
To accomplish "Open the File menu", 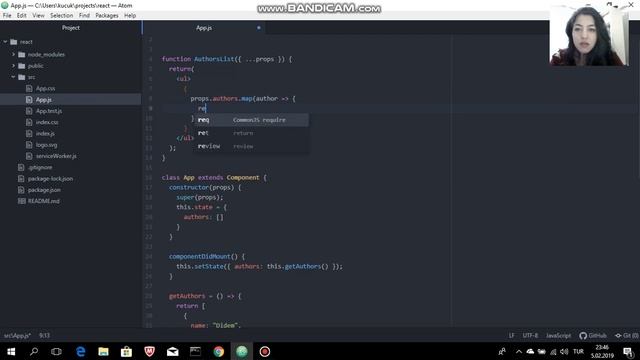I will click(7, 16).
